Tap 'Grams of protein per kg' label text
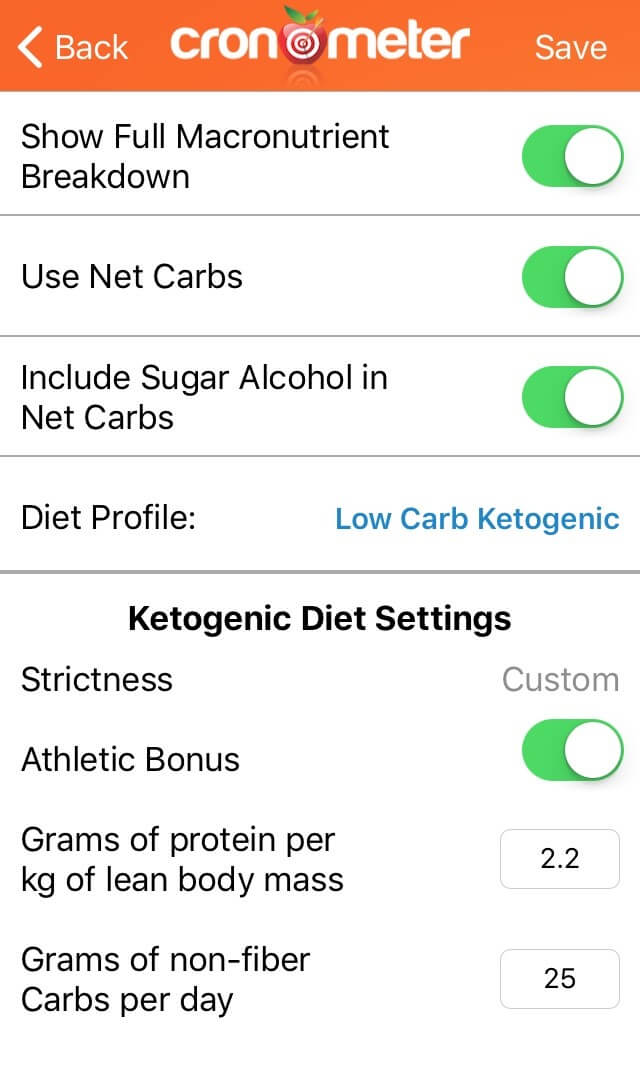The height and width of the screenshot is (1089, 640). [182, 860]
